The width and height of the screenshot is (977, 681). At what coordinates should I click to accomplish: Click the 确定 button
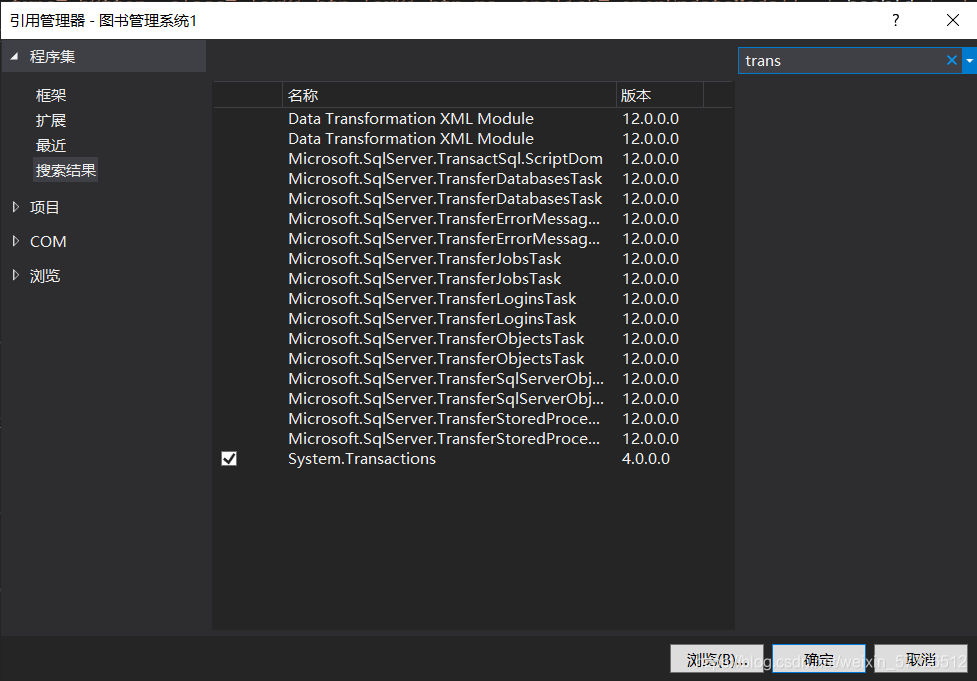tap(819, 659)
